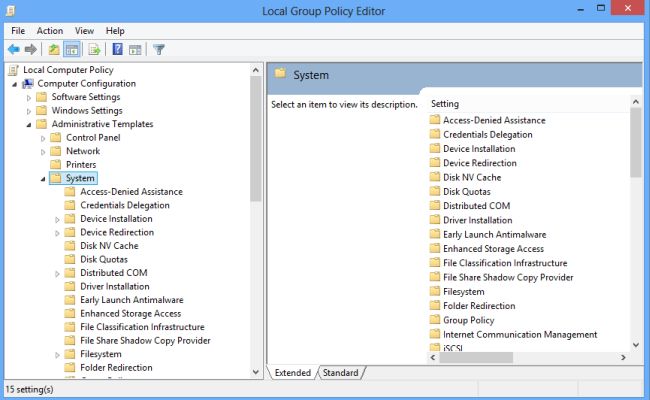Image resolution: width=650 pixels, height=400 pixels.
Task: Select Access-Denied Assistance in tree
Action: (x=131, y=192)
